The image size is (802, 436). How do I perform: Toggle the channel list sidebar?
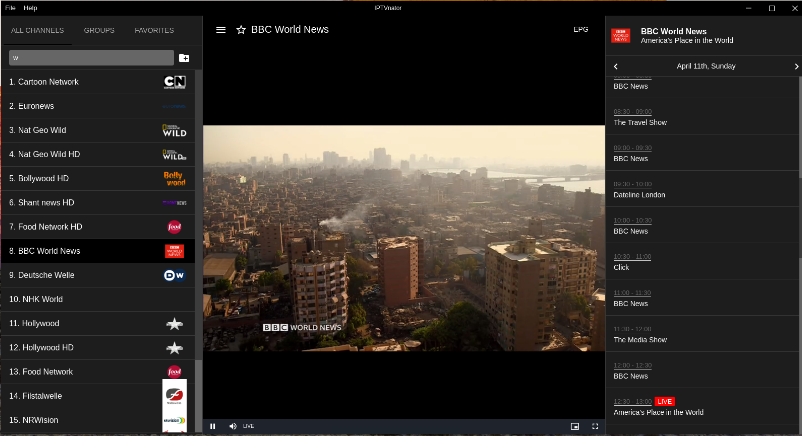[221, 30]
